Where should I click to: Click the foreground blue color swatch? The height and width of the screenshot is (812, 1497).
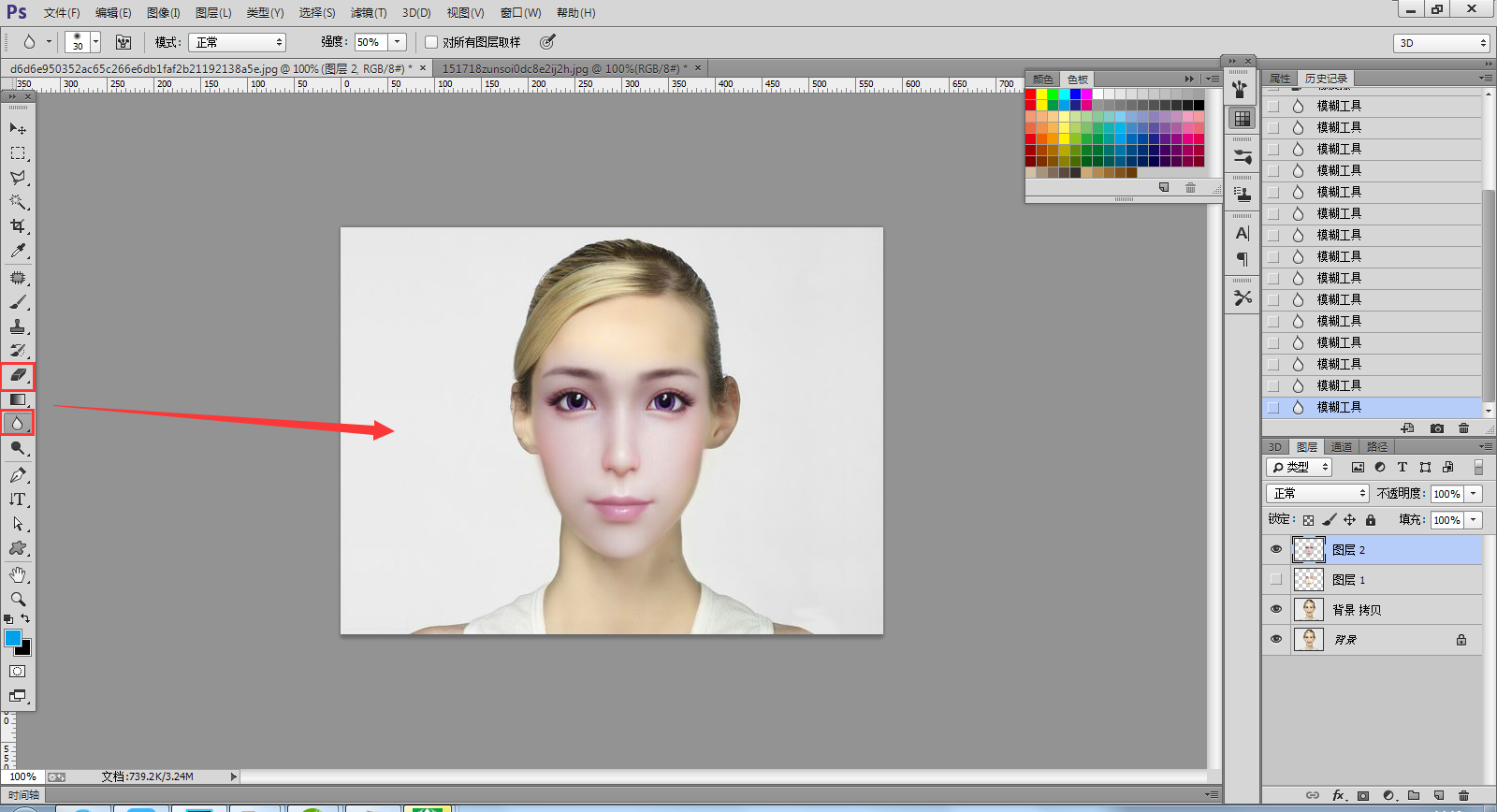point(12,638)
